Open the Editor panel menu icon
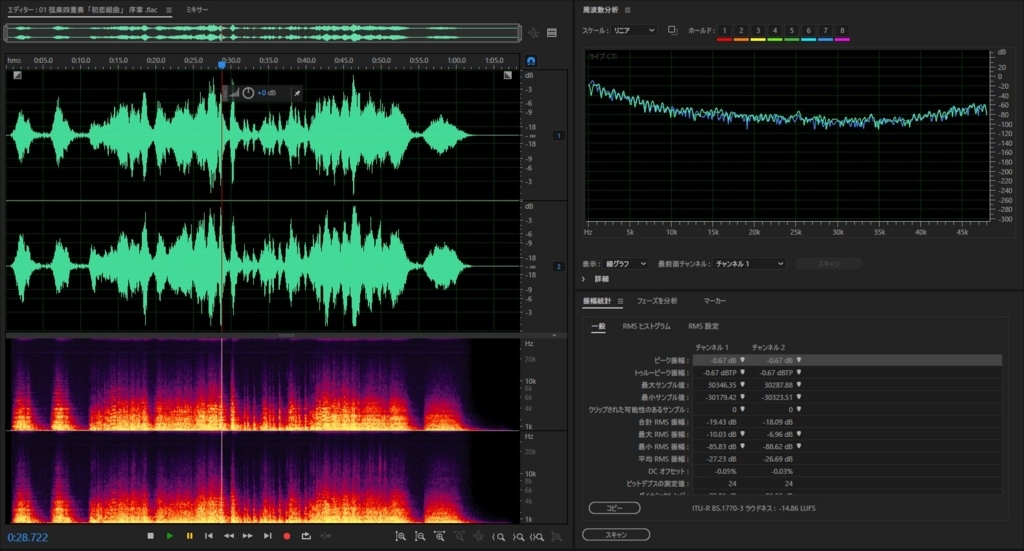The height and width of the screenshot is (551, 1024). 169,10
